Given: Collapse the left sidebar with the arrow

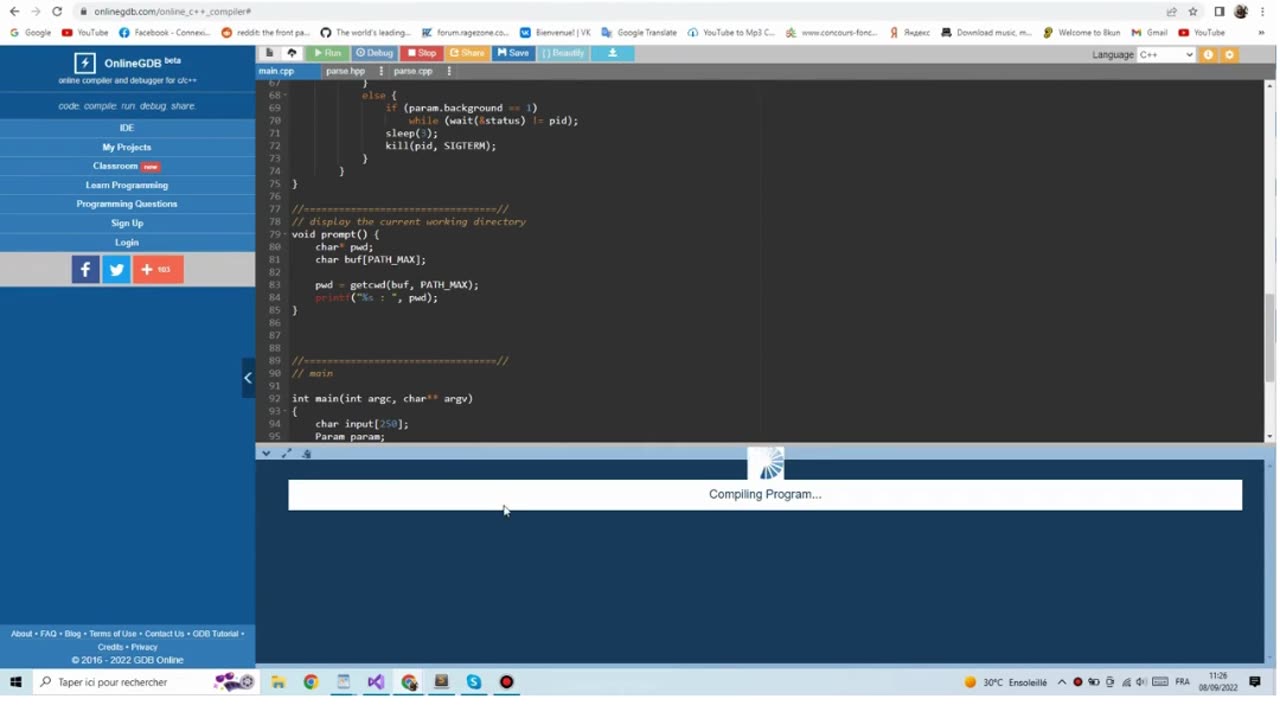Looking at the screenshot, I should coord(248,378).
